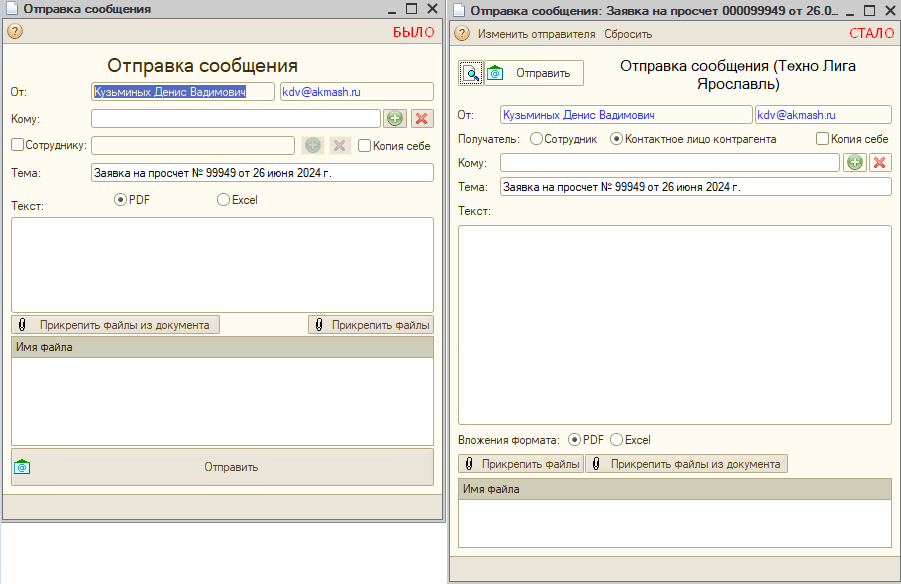Click Прикрепить файлы из документа in left window
The image size is (901, 584).
point(115,325)
